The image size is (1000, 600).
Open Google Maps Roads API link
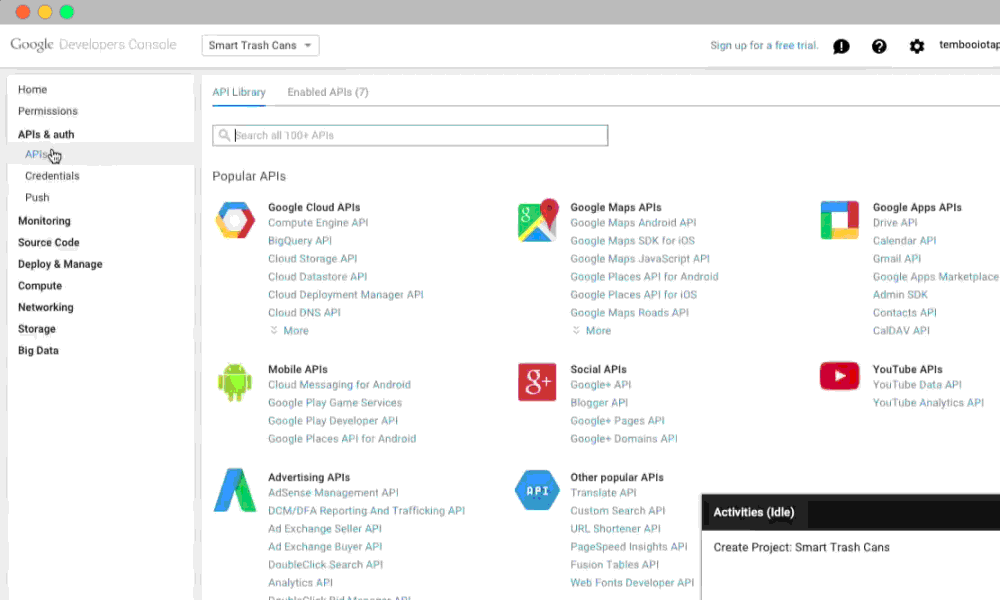[629, 313]
